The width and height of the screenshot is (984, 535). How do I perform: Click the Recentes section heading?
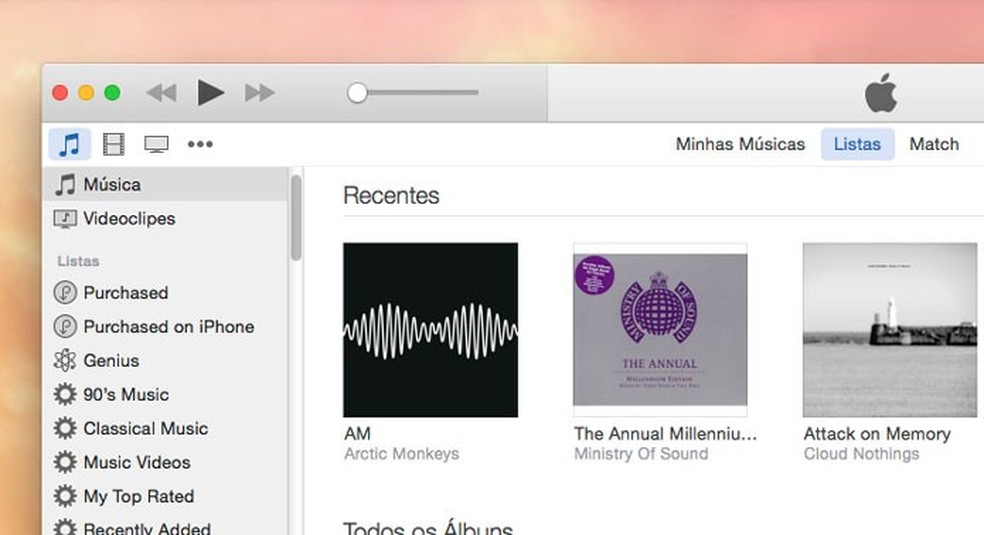391,196
